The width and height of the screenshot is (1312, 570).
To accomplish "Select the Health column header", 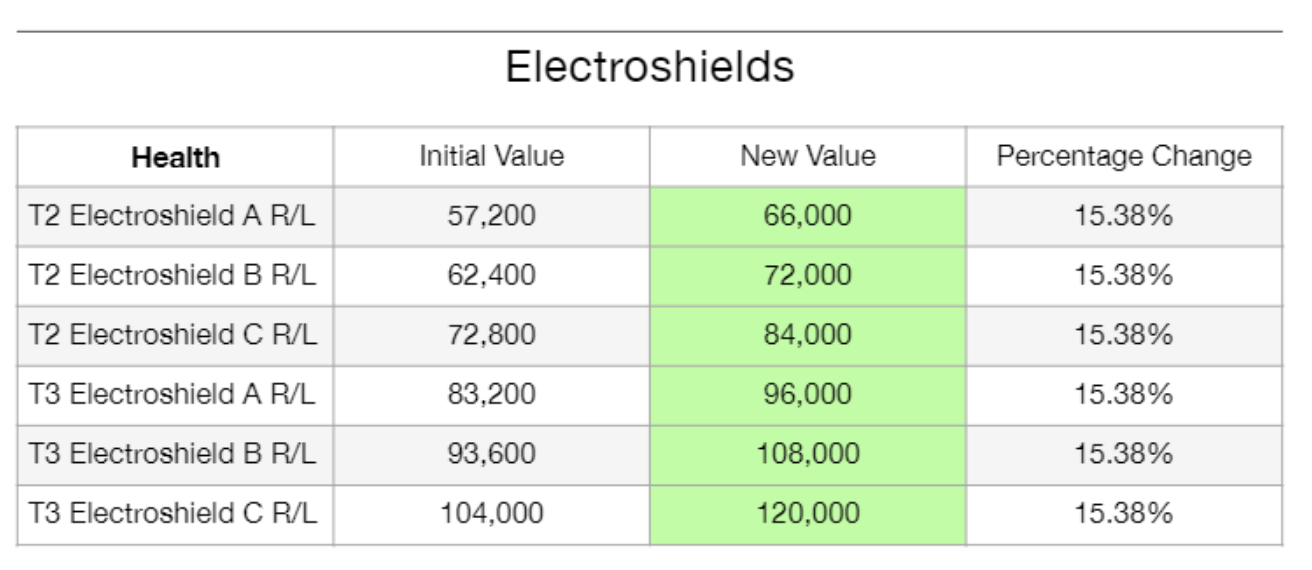I will [176, 157].
